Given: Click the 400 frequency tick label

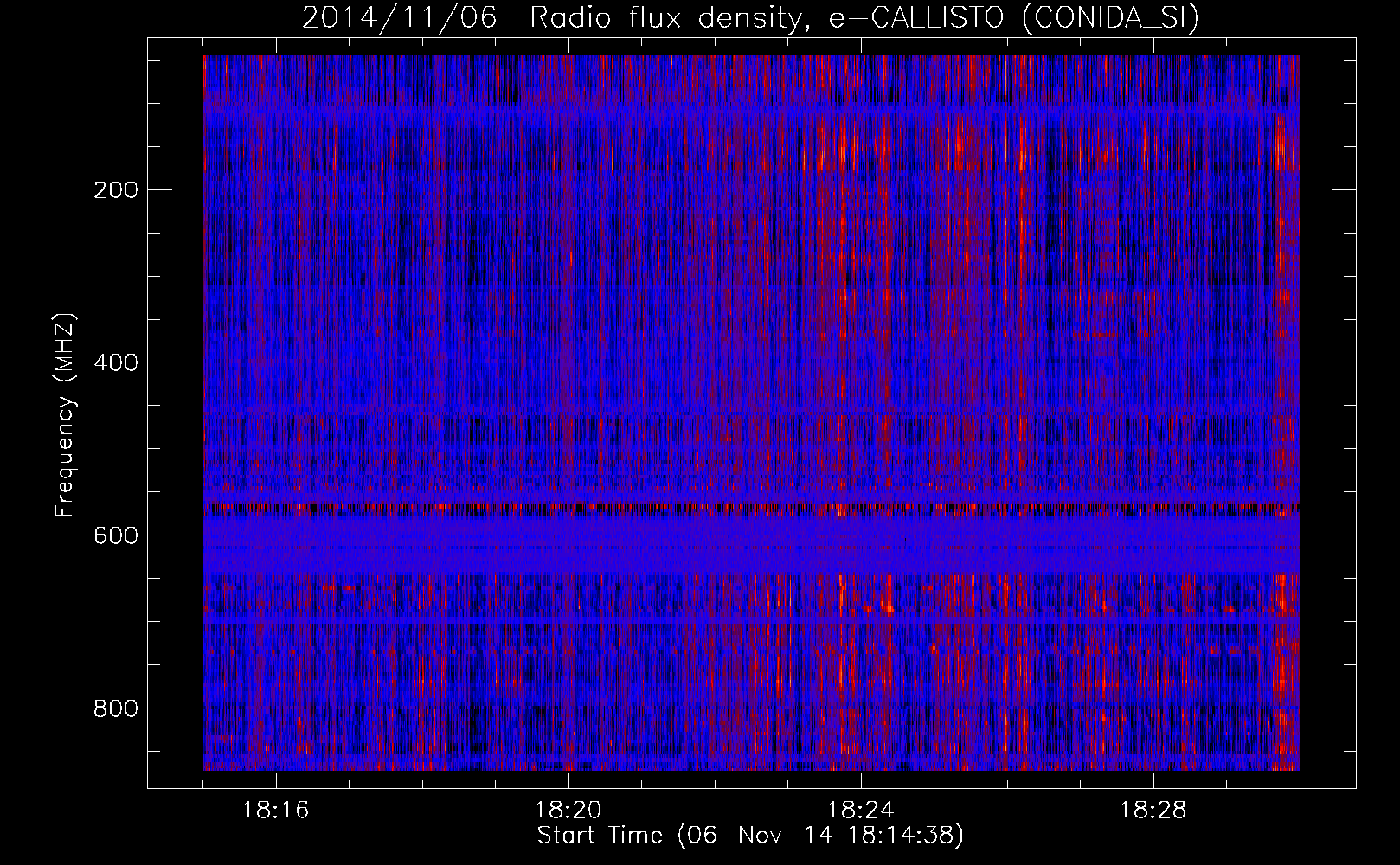Looking at the screenshot, I should coord(115,362).
